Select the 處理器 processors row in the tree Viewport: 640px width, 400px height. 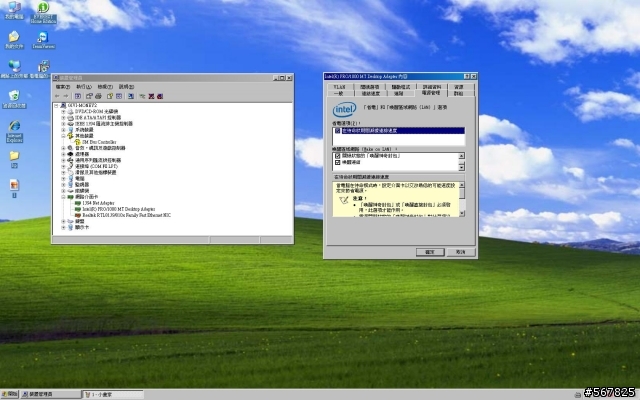(x=78, y=154)
